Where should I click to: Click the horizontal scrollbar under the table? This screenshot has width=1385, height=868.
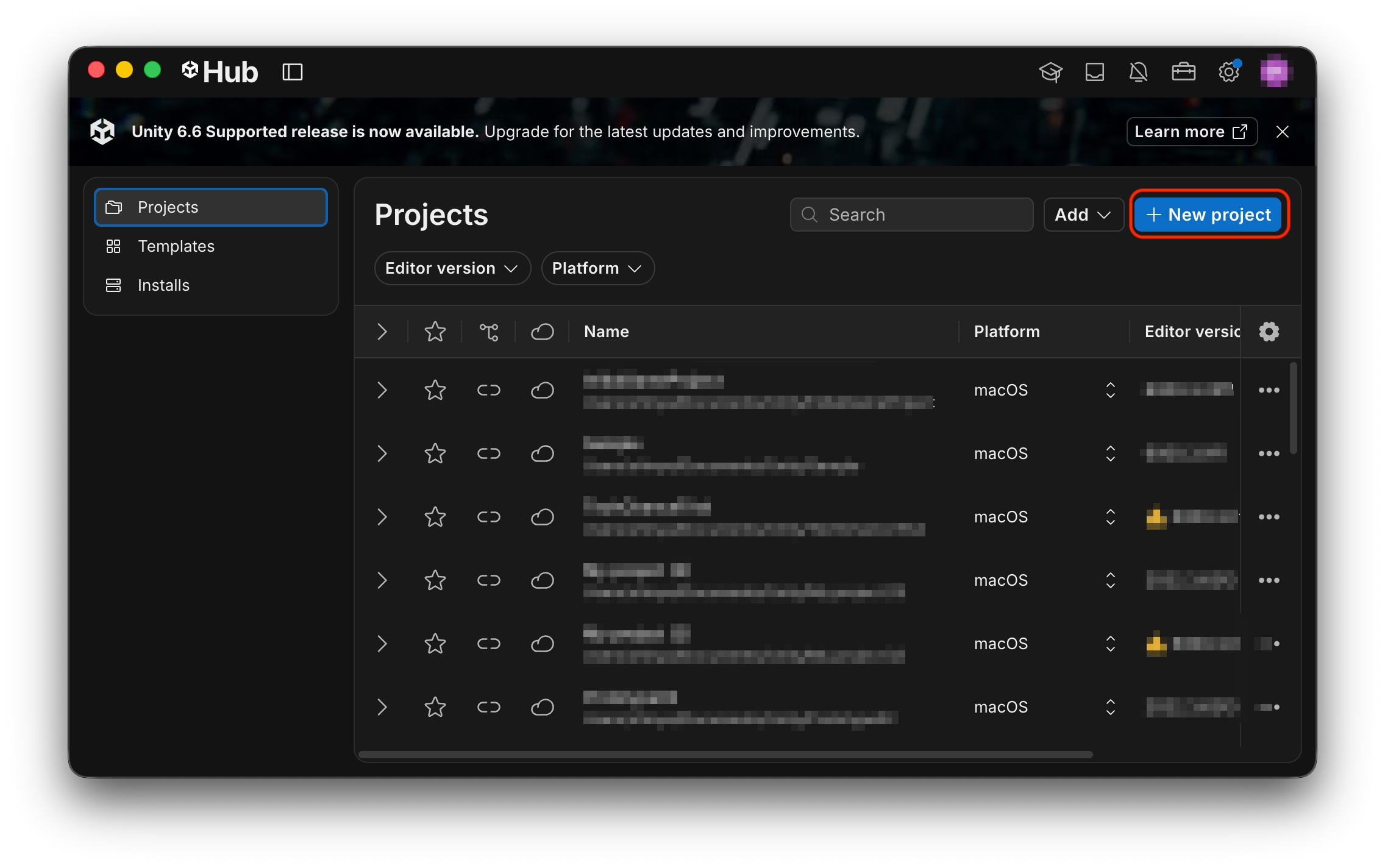tap(725, 755)
